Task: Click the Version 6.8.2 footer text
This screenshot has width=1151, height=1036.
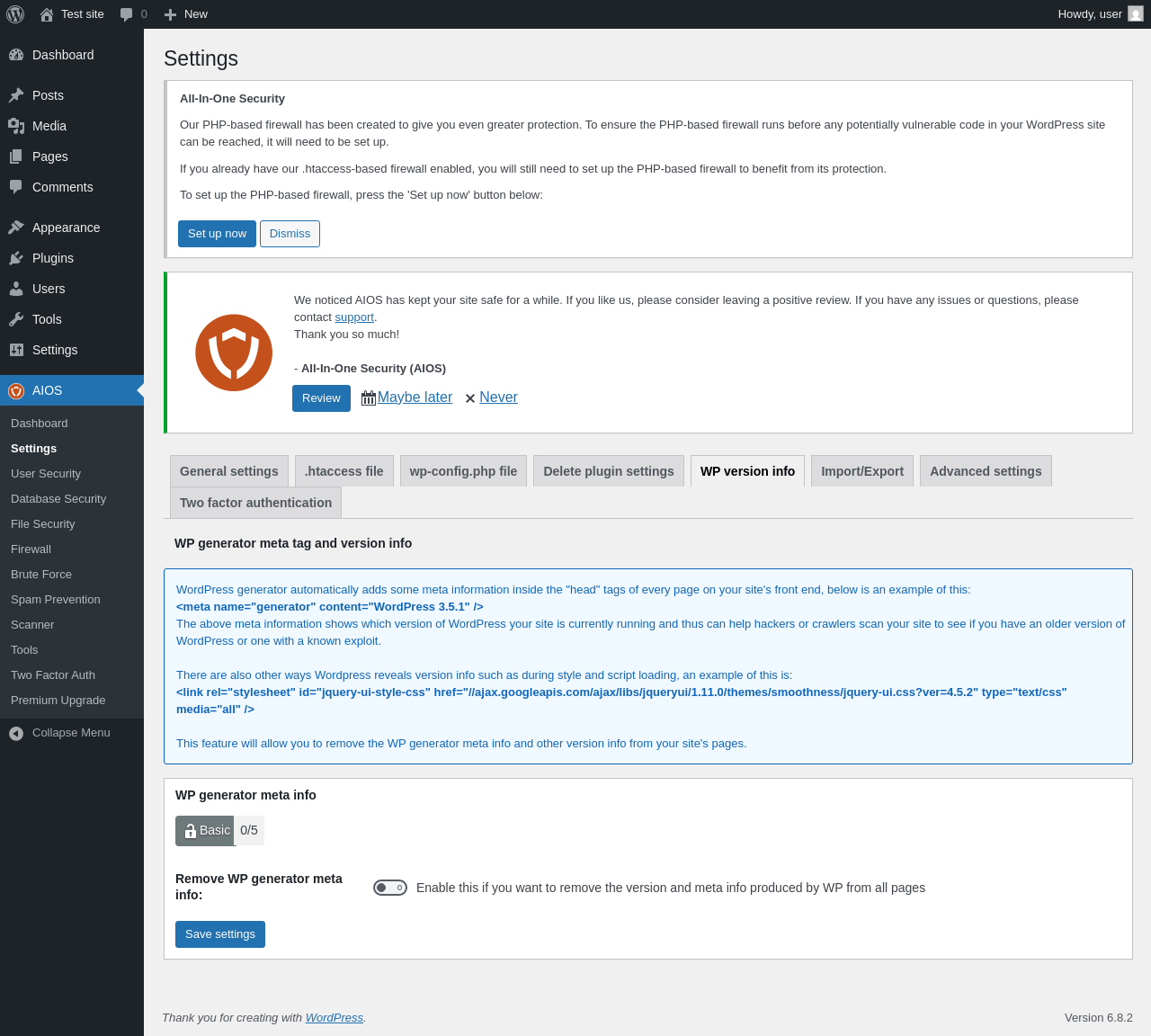Action: 1099,1018
